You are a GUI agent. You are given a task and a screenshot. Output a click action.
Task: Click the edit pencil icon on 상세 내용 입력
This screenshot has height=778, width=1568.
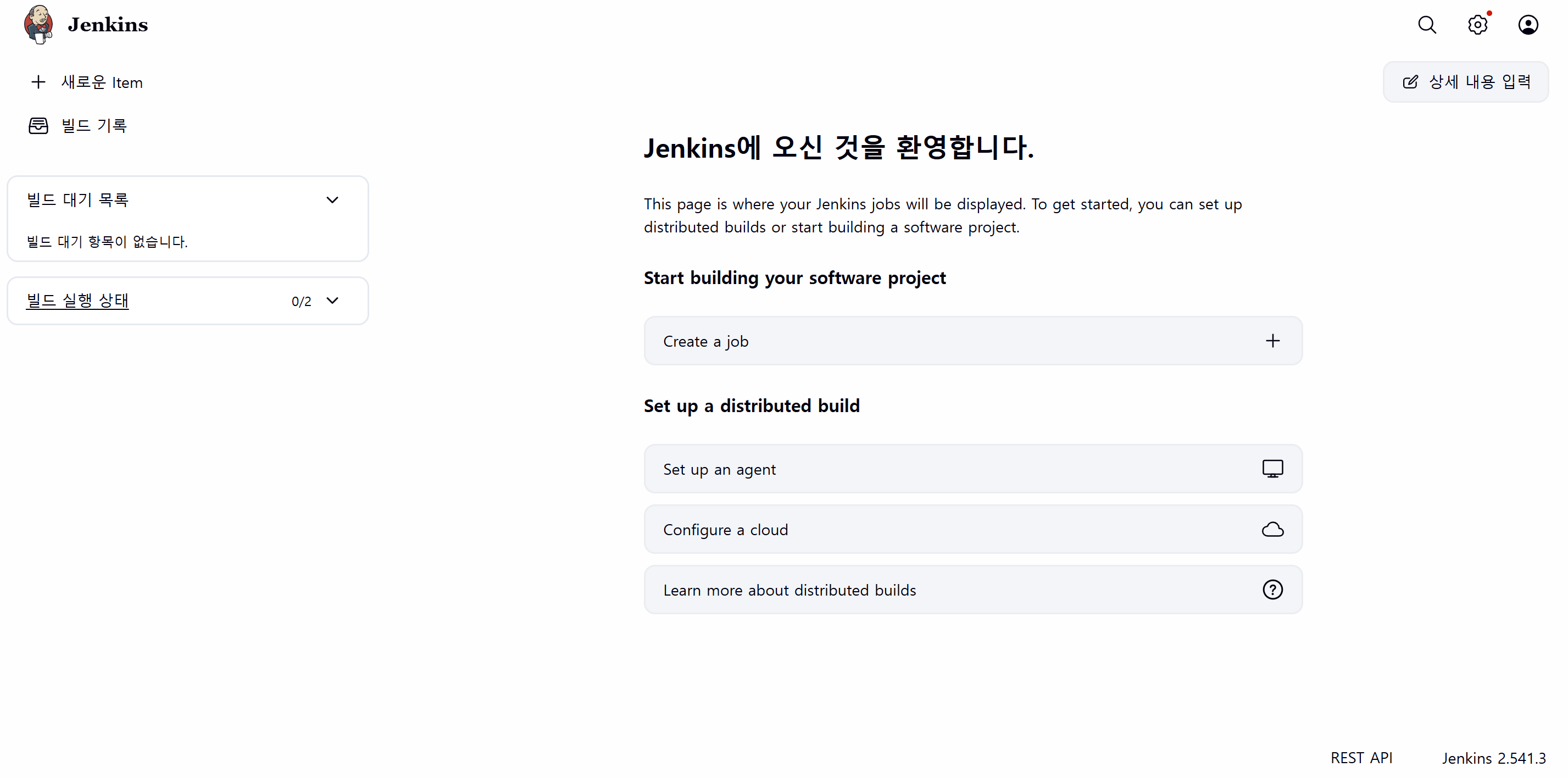click(x=1411, y=81)
